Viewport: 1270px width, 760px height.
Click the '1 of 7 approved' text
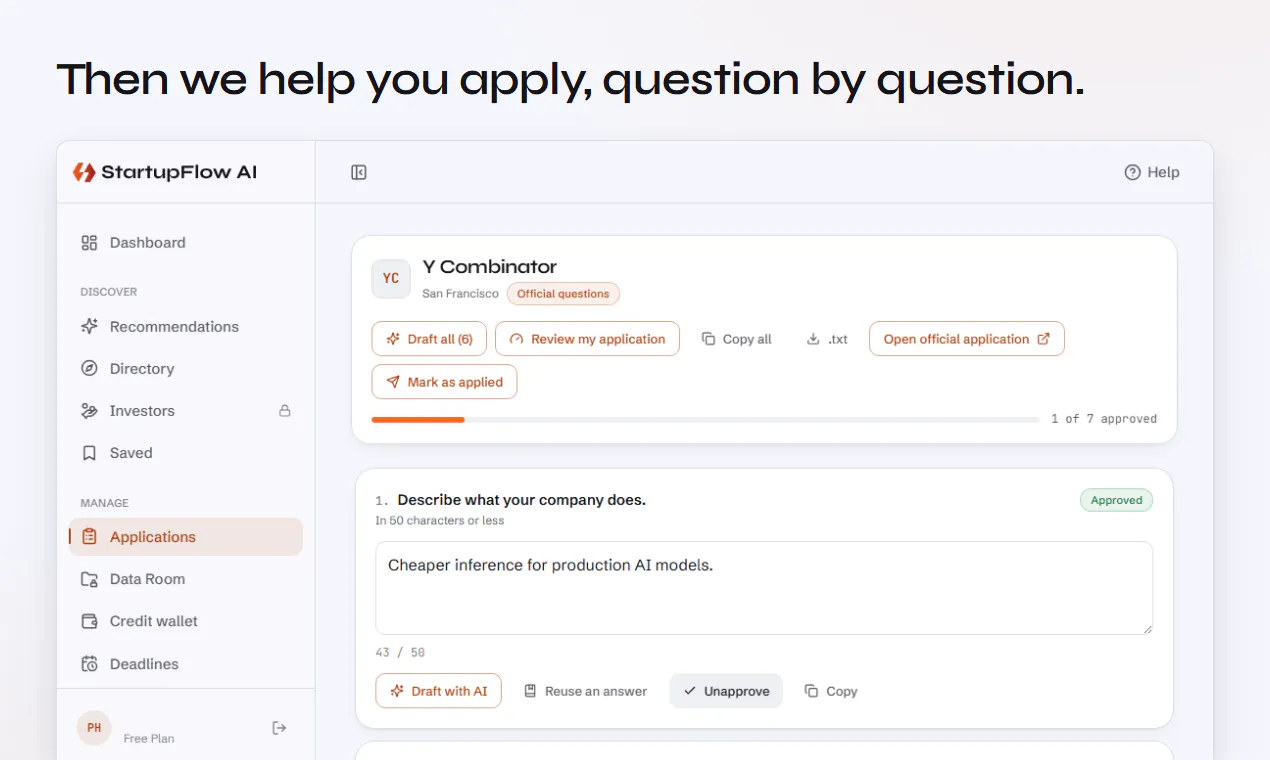(x=1104, y=419)
